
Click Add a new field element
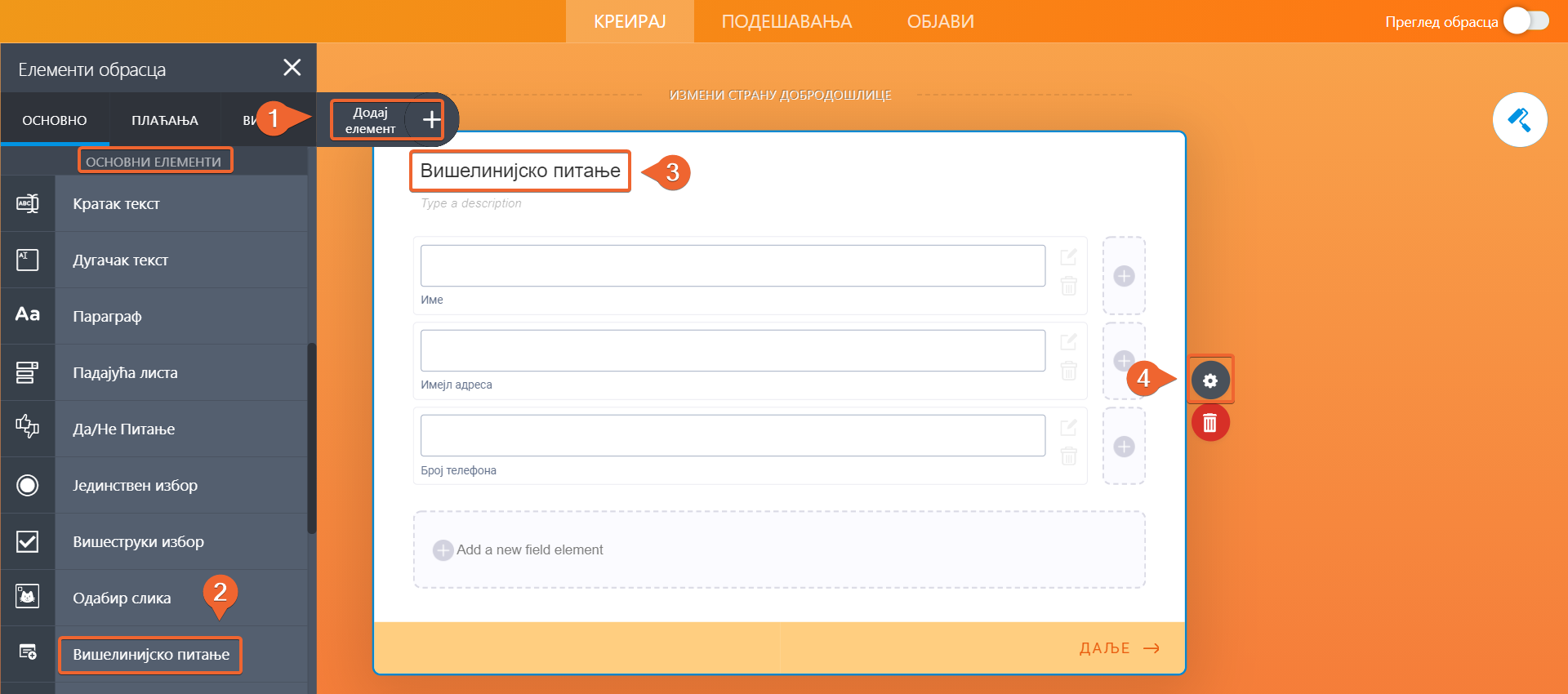[779, 549]
